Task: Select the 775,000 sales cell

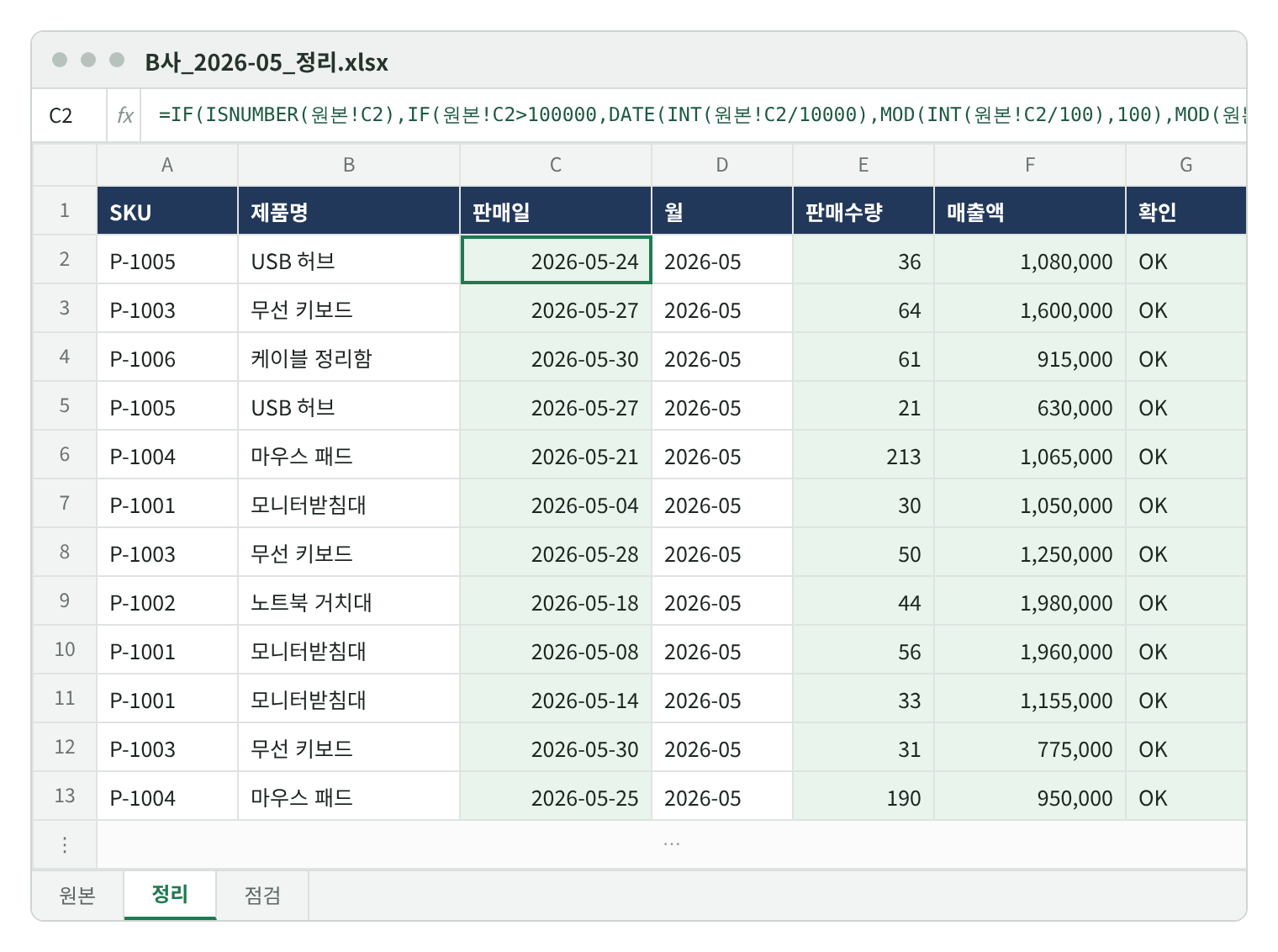Action: [x=1030, y=748]
